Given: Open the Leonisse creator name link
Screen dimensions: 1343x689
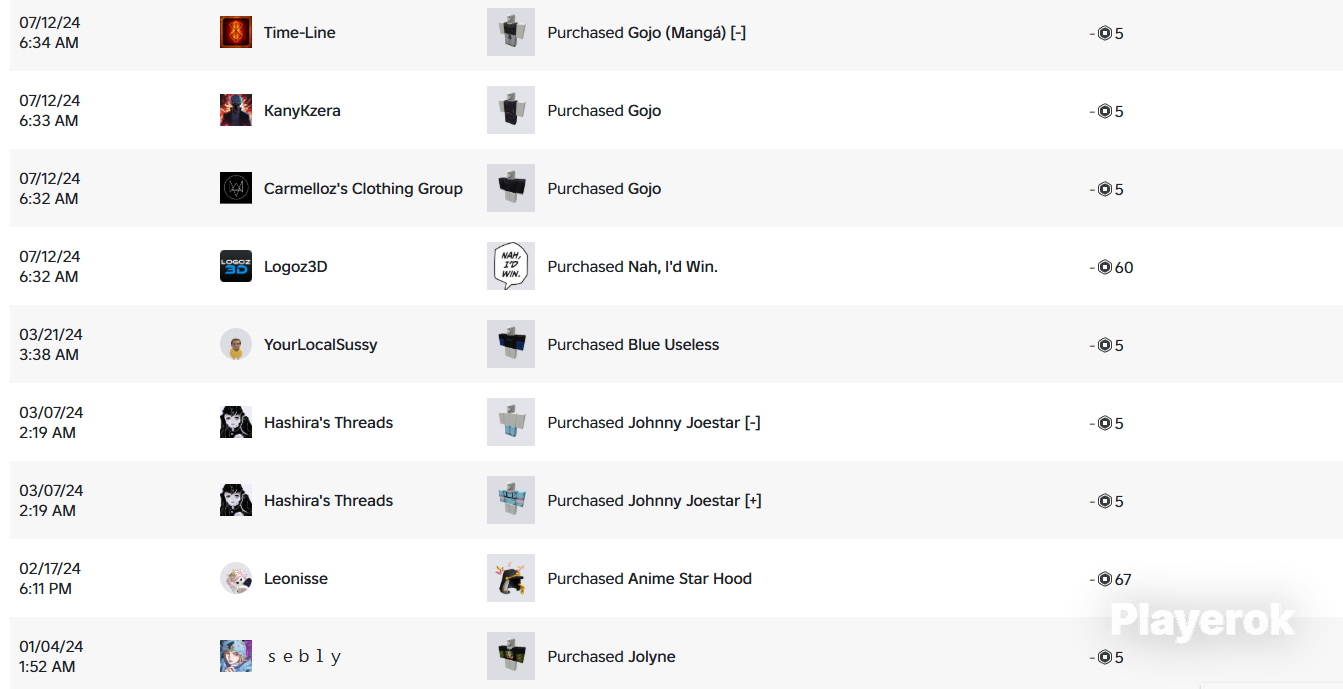Looking at the screenshot, I should tap(296, 578).
